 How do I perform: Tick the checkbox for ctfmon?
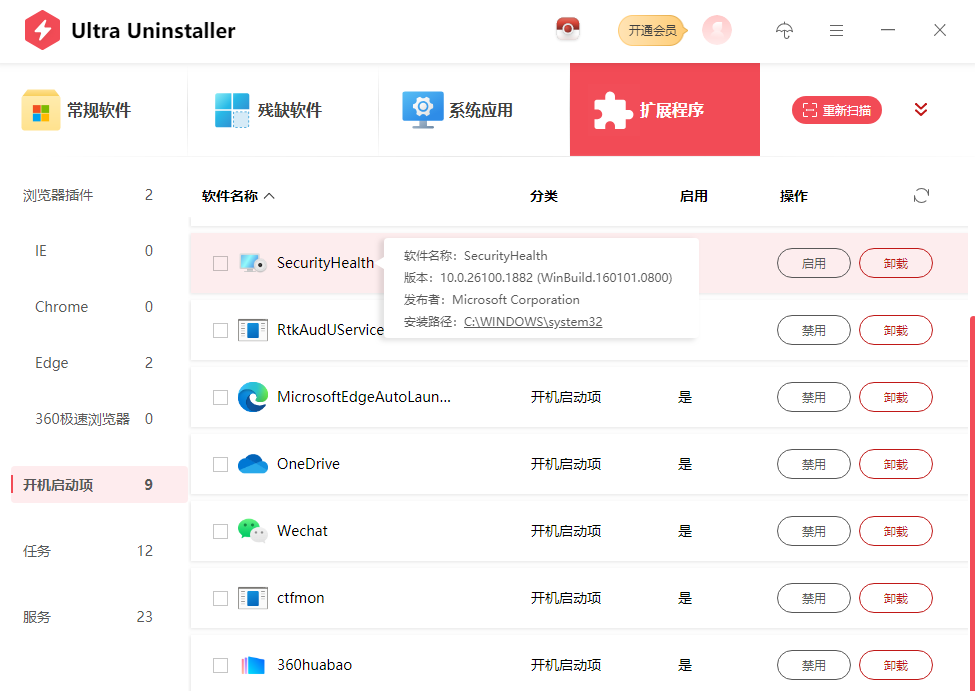coord(220,598)
